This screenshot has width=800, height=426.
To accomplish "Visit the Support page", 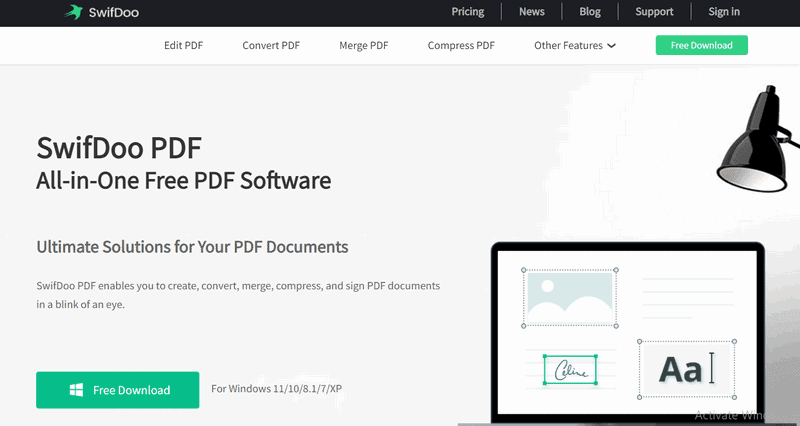I will click(654, 12).
